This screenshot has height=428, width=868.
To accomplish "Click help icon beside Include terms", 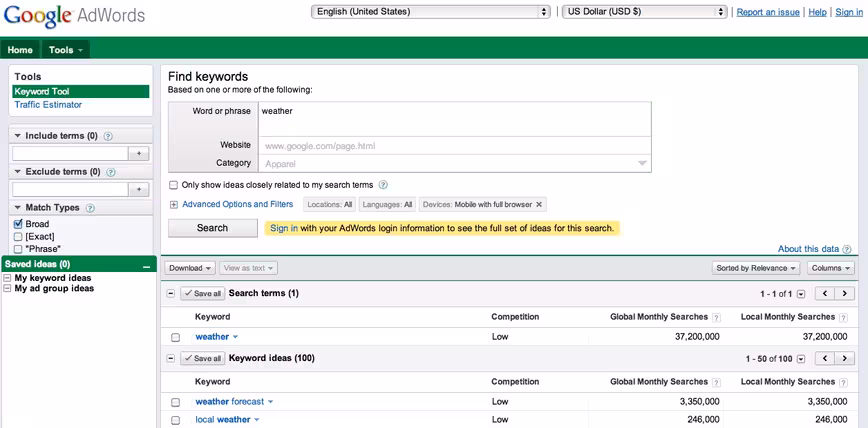I will 108,136.
